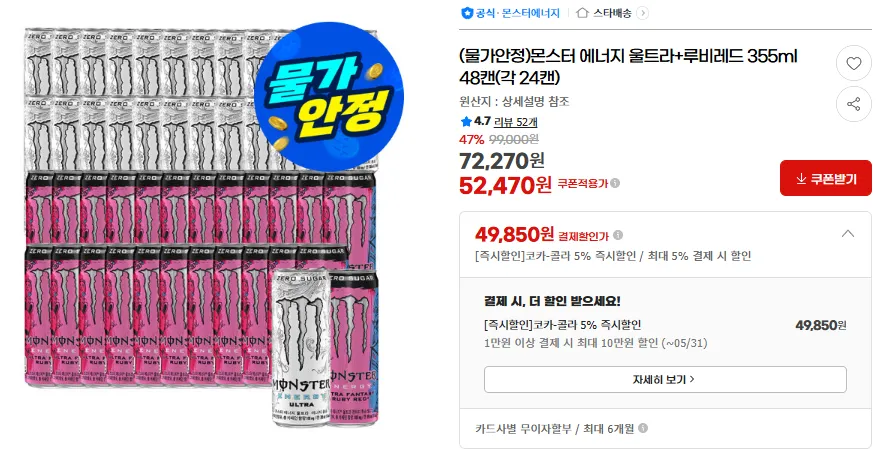Image resolution: width=889 pixels, height=457 pixels.
Task: Open info icon beside 결제할인가
Action: coord(615,236)
